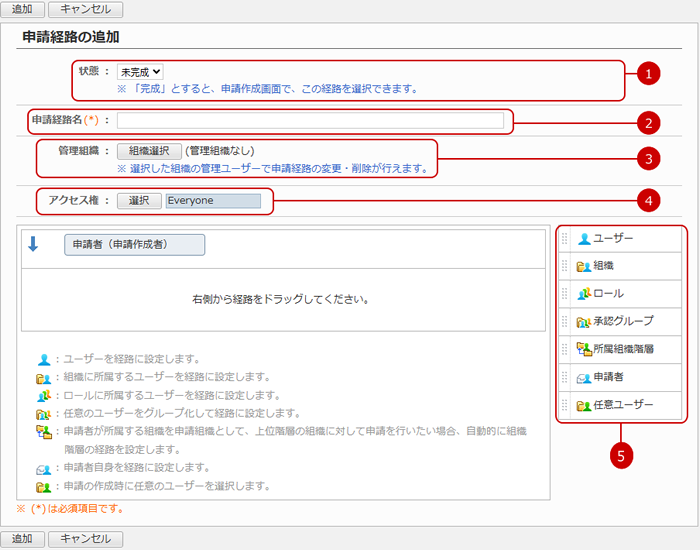Click the top 追加 button
This screenshot has height=550, width=700.
[x=22, y=9]
